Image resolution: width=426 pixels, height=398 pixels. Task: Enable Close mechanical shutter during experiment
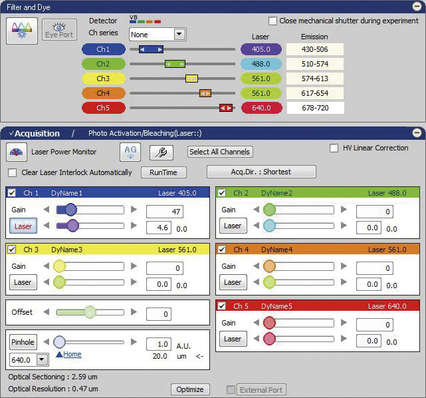[272, 21]
